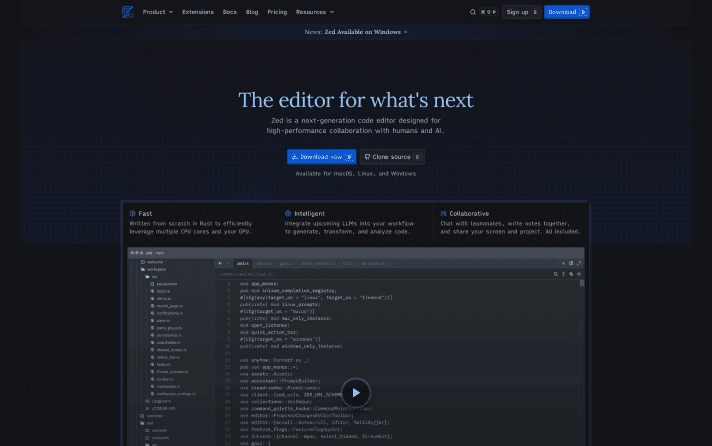The width and height of the screenshot is (712, 446).
Task: Play the editor demo video
Action: pyautogui.click(x=356, y=393)
